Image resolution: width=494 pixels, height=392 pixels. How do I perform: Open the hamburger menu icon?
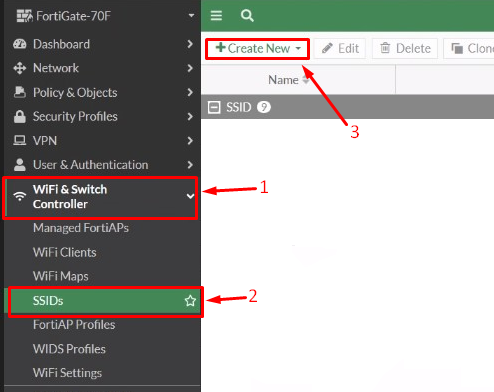coord(216,16)
